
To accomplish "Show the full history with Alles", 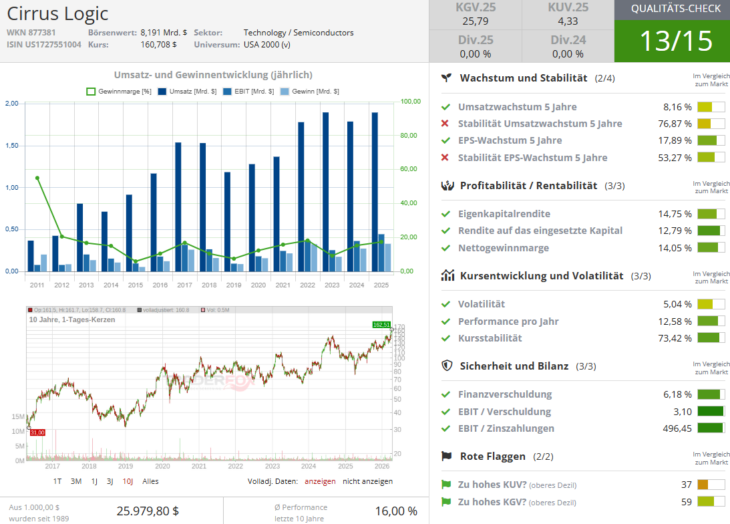I will 151,481.
